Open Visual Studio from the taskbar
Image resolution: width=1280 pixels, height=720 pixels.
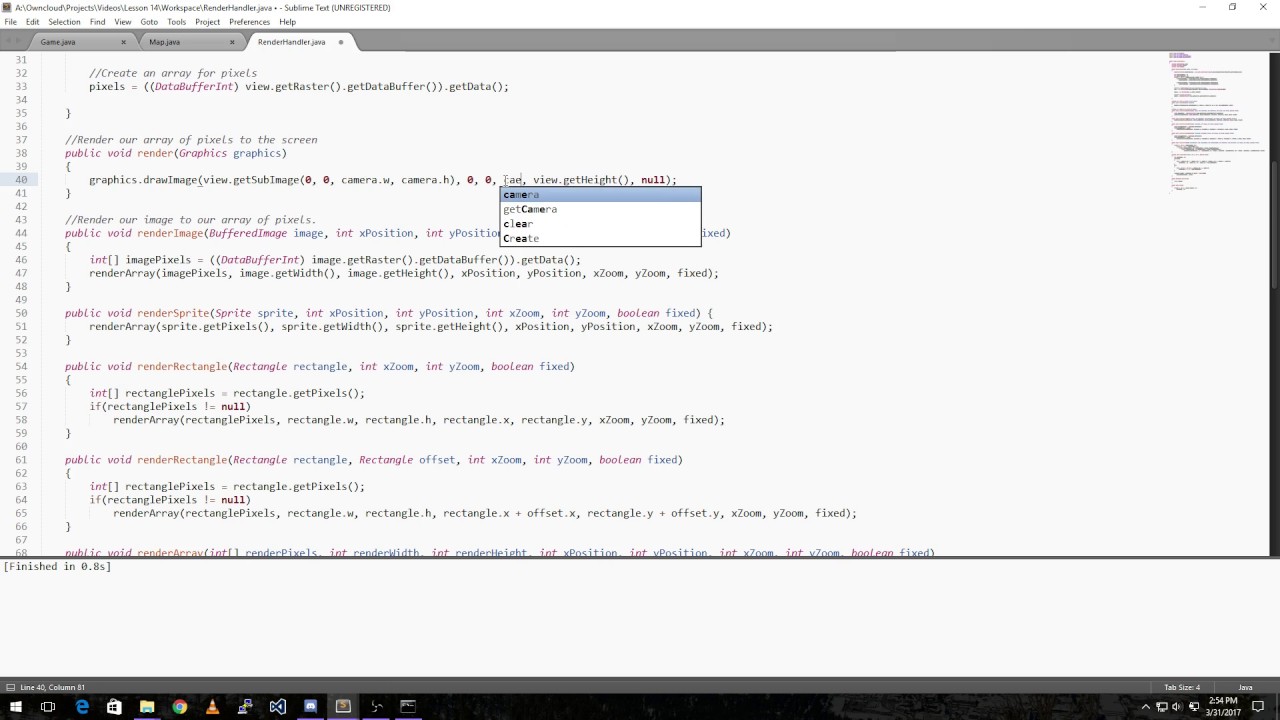click(x=277, y=707)
